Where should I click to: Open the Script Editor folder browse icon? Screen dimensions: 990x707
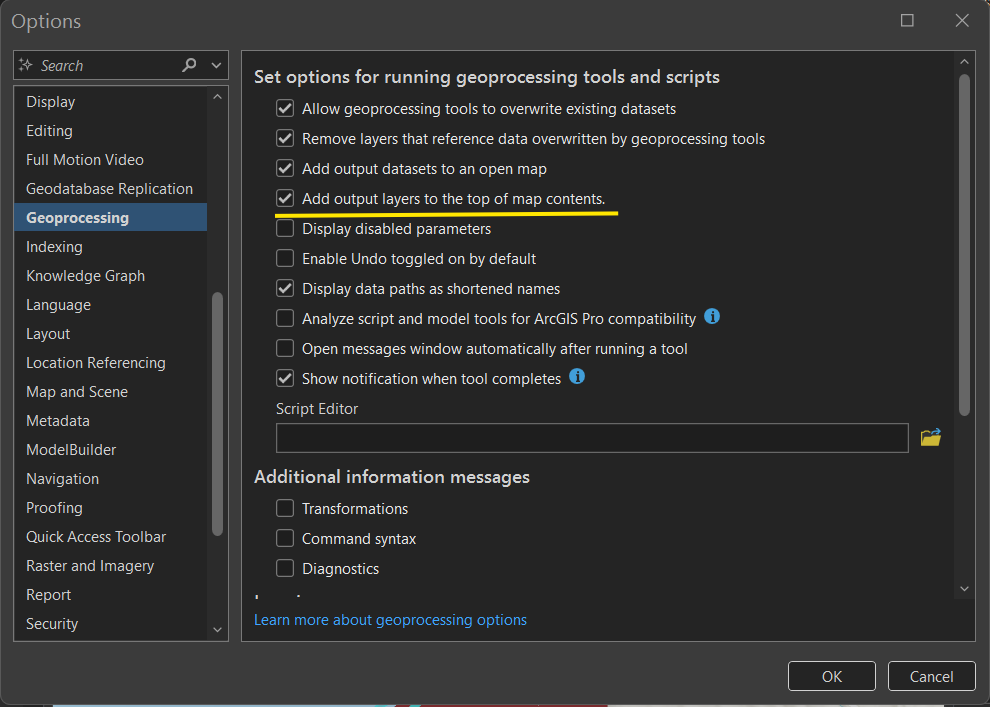pyautogui.click(x=930, y=437)
